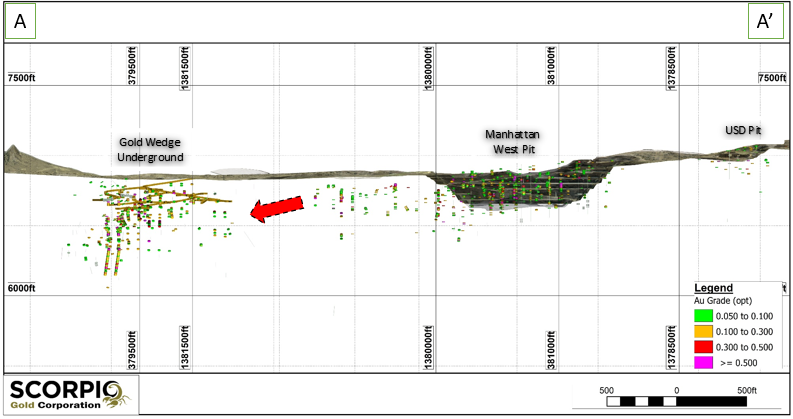Click the magenta >= 0.500 grade swatch
Image resolution: width=793 pixels, height=419 pixels.
pyautogui.click(x=701, y=365)
